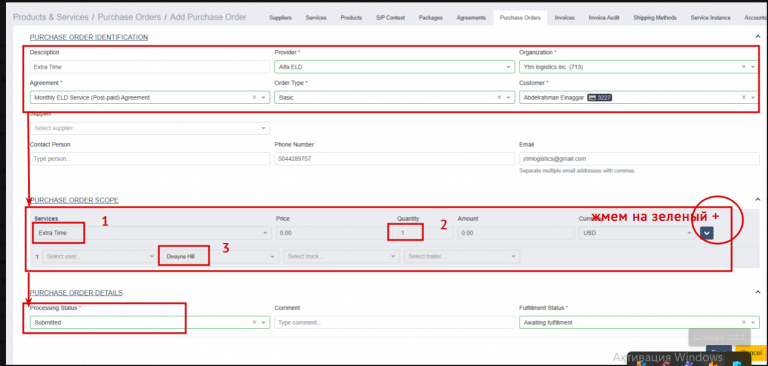Clear the Organization value using its X
Image resolution: width=768 pixels, height=366 pixels.
click(744, 67)
